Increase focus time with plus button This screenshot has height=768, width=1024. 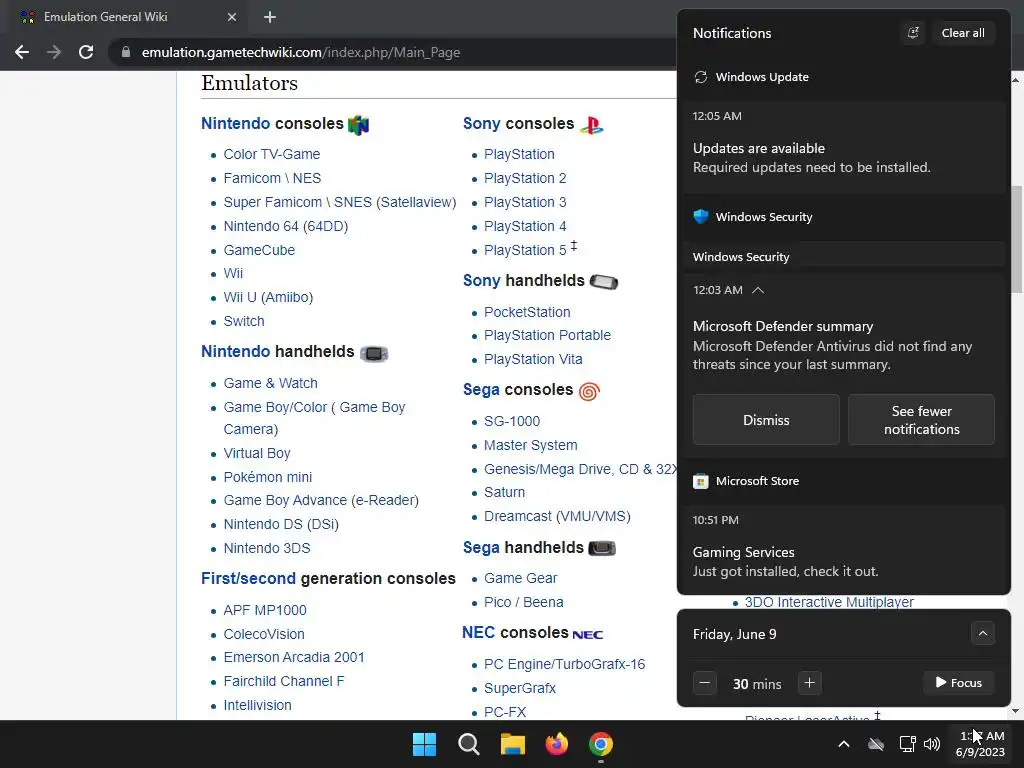[x=809, y=683]
